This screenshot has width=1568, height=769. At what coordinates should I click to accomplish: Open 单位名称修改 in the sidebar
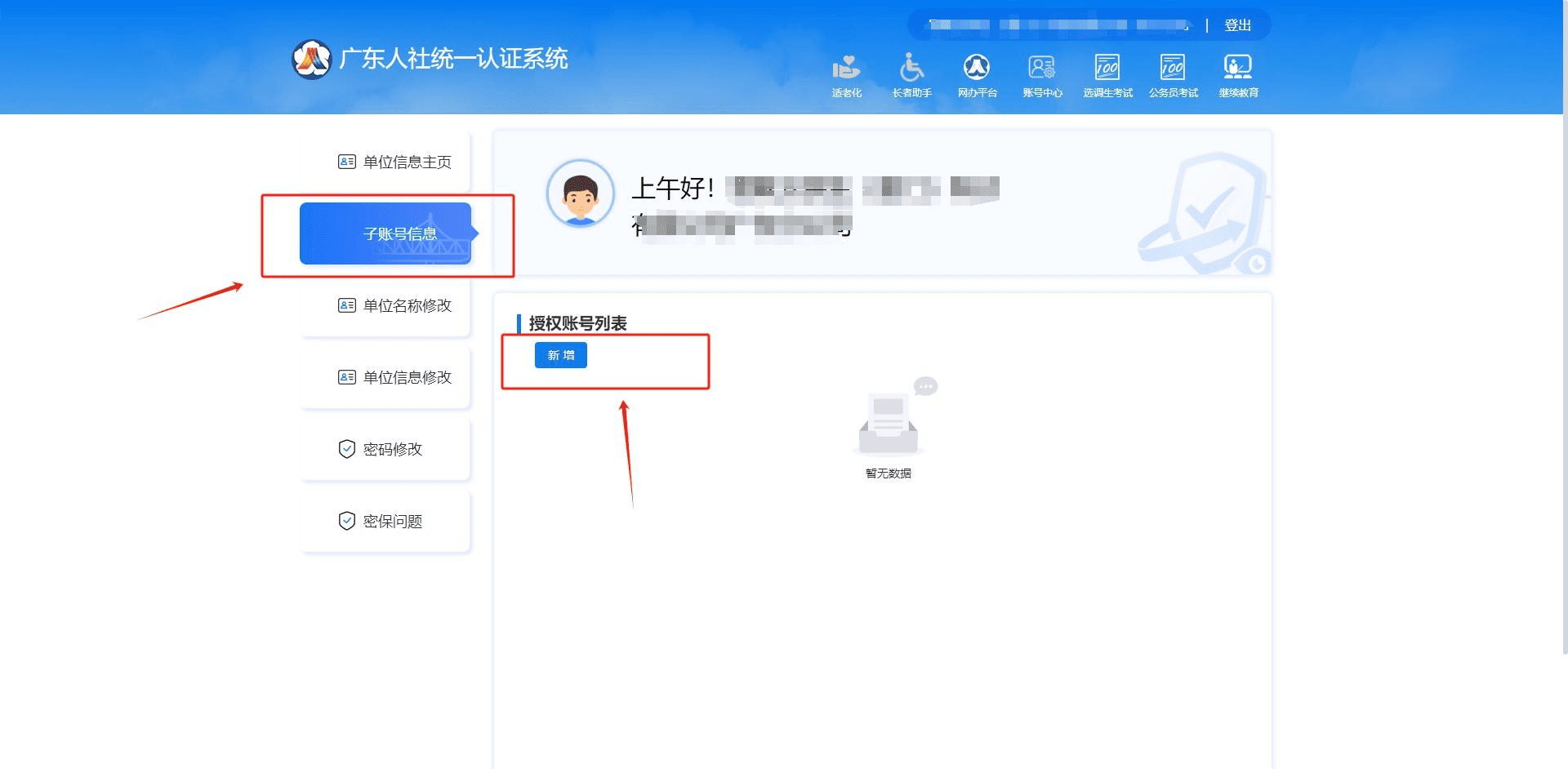[x=394, y=305]
